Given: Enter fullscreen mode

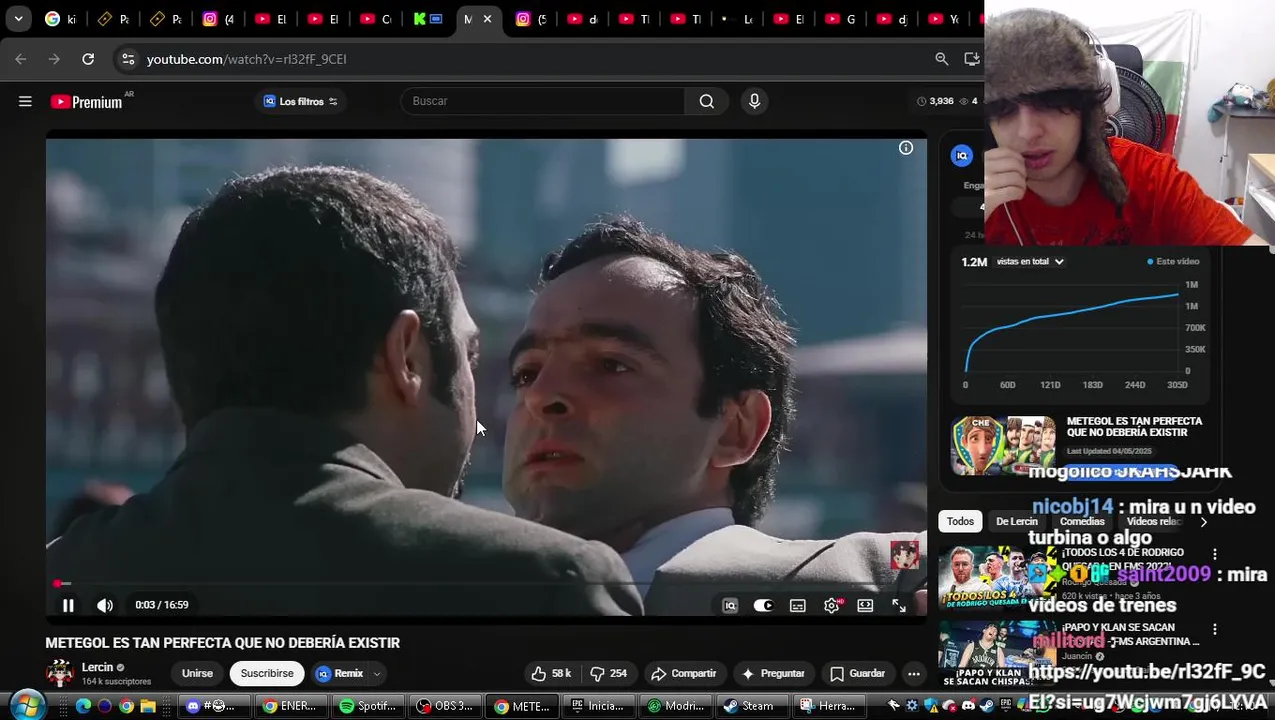Looking at the screenshot, I should click(899, 605).
